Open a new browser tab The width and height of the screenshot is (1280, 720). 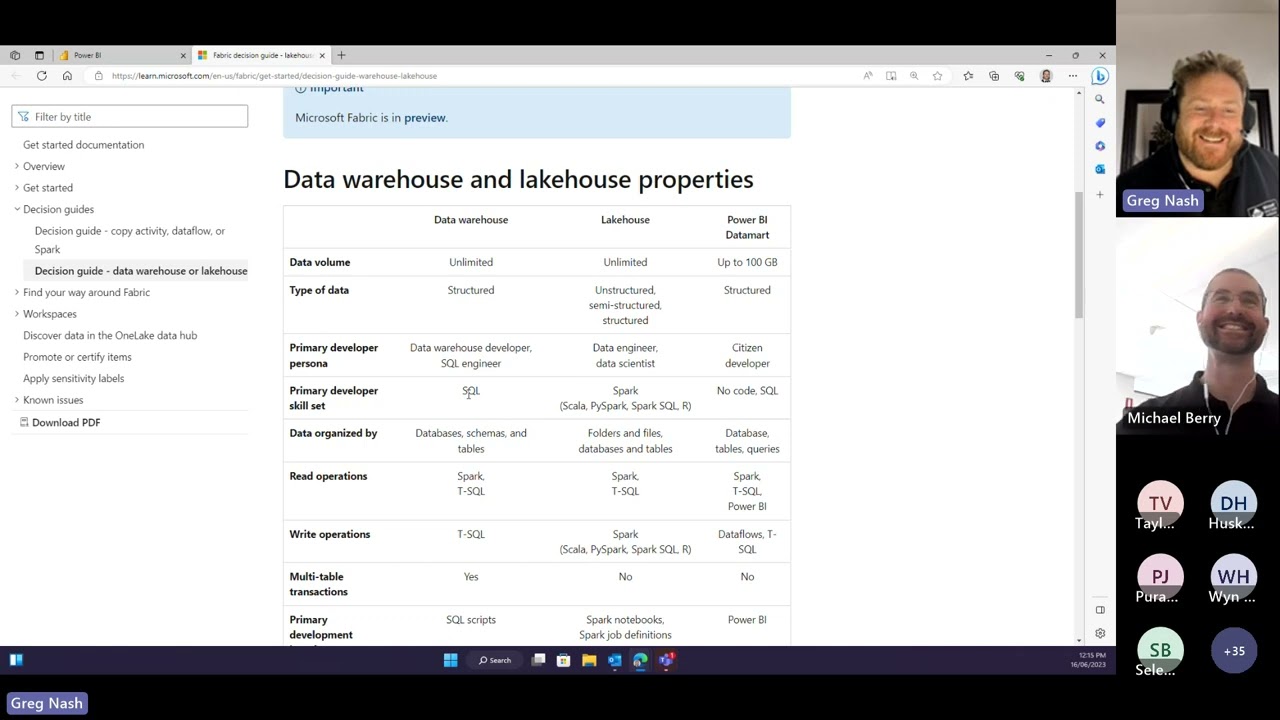point(341,55)
